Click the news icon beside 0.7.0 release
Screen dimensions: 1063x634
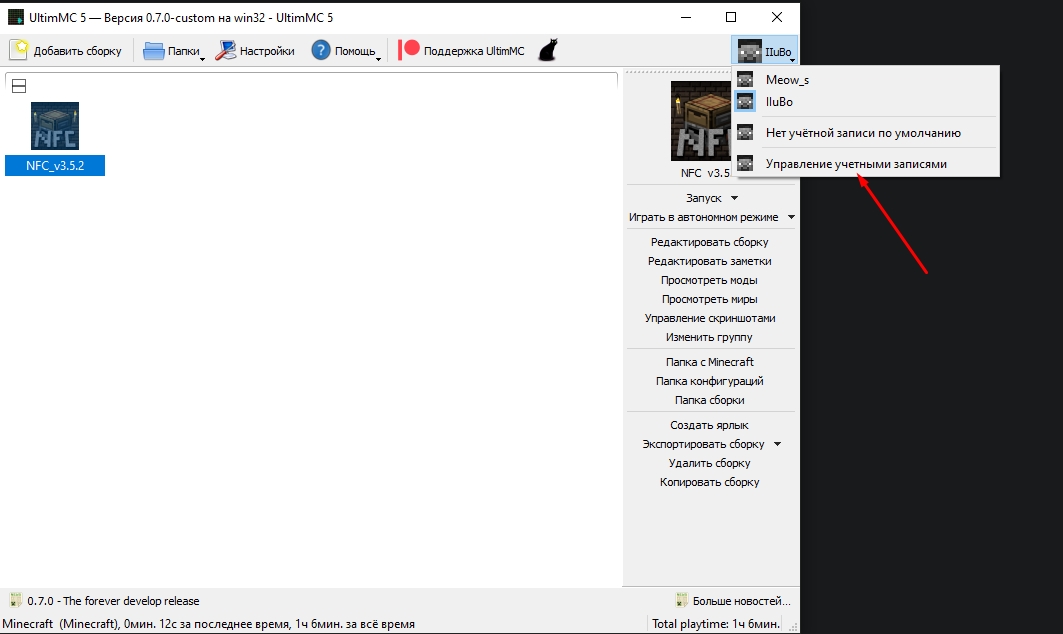(x=16, y=600)
